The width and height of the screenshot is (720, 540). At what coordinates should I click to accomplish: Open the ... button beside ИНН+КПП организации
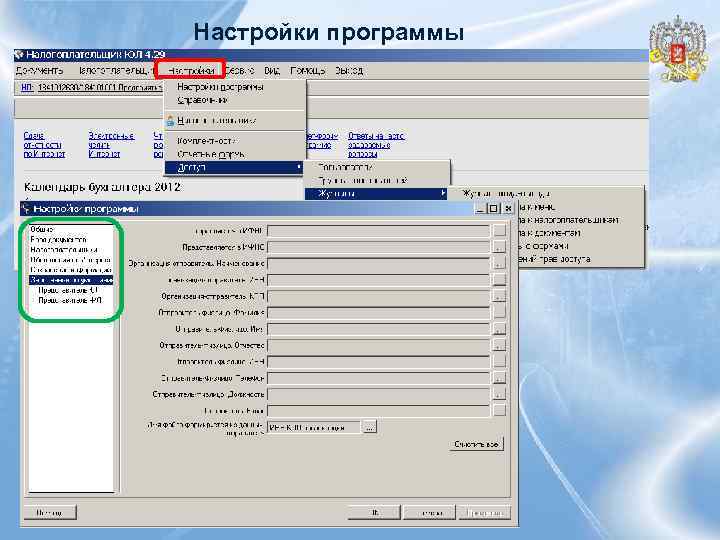point(370,428)
